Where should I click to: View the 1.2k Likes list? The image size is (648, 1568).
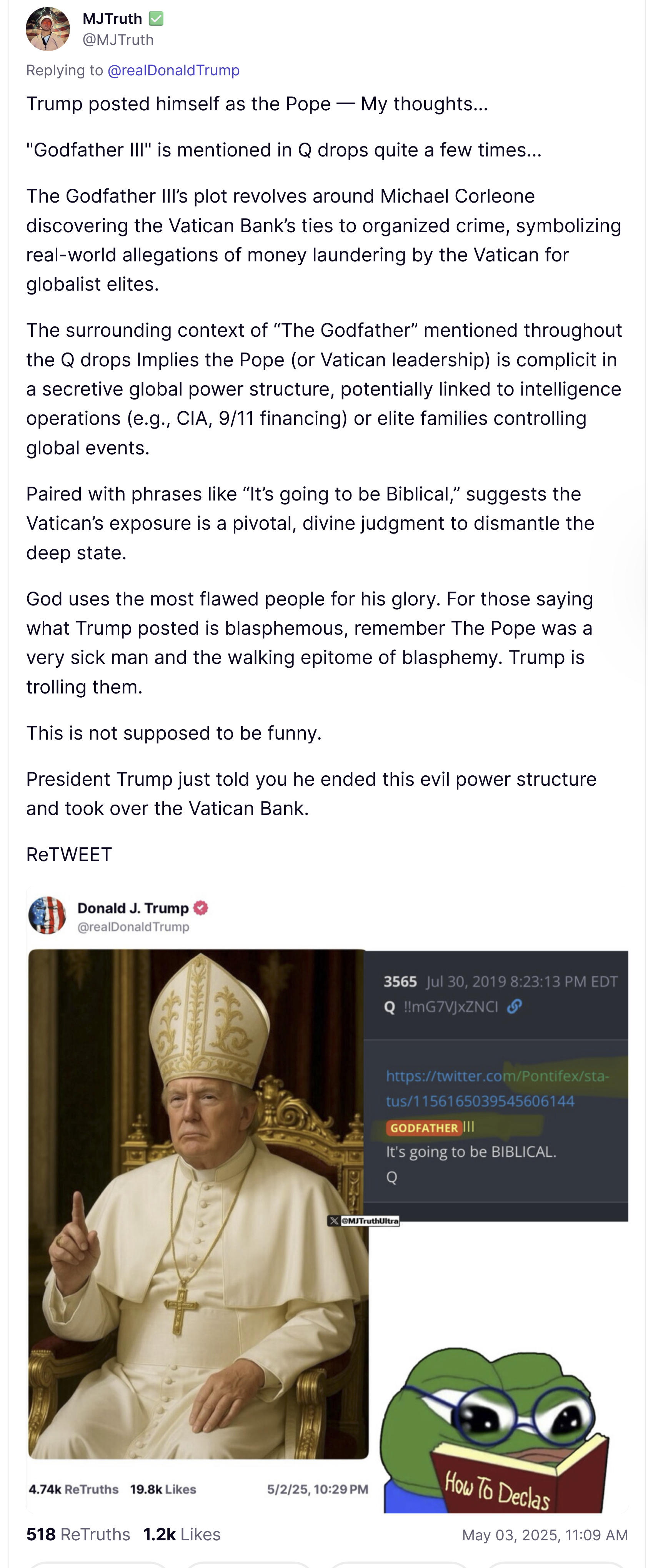[182, 1535]
